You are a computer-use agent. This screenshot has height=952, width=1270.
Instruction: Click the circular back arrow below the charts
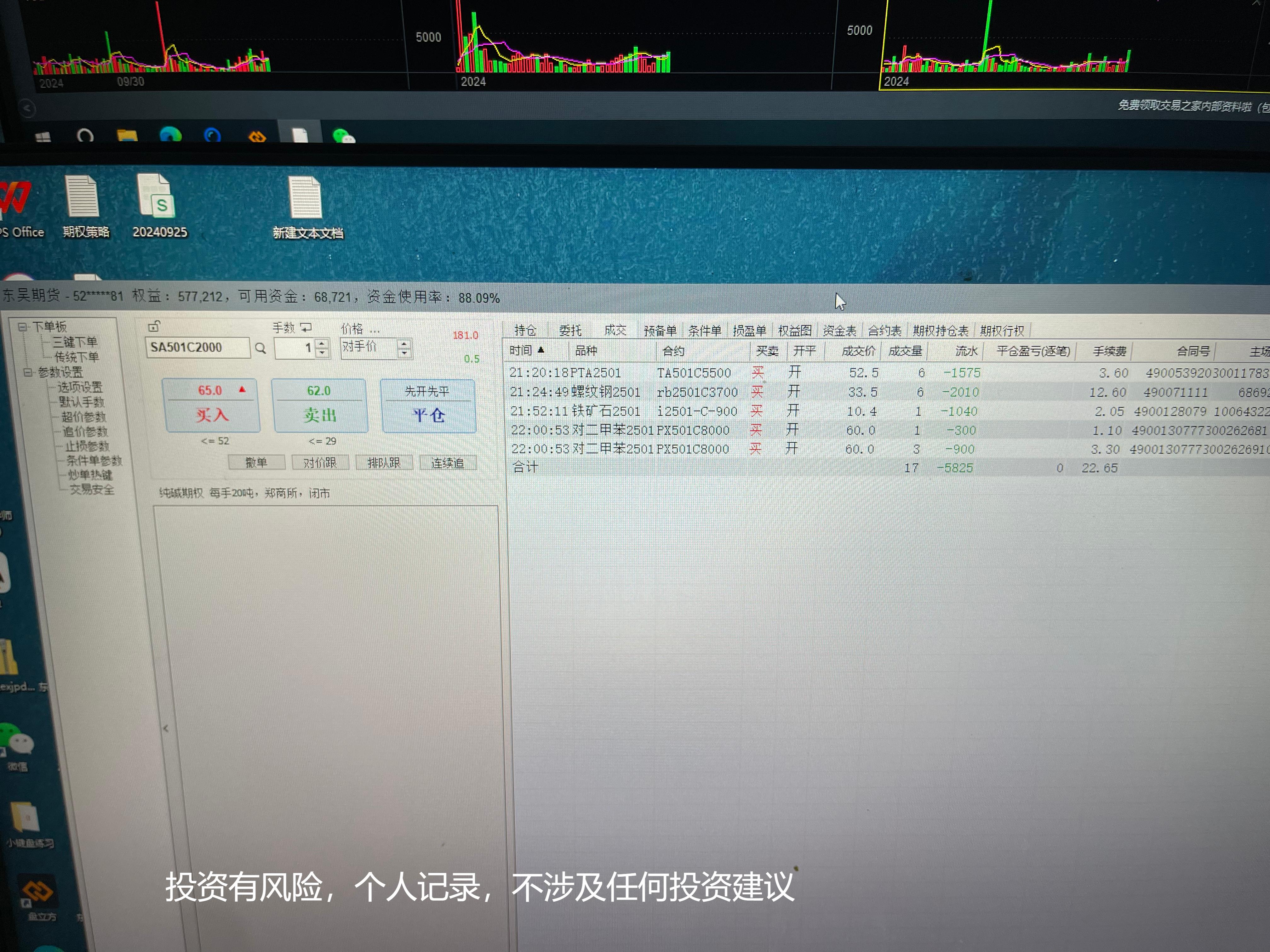(26, 108)
